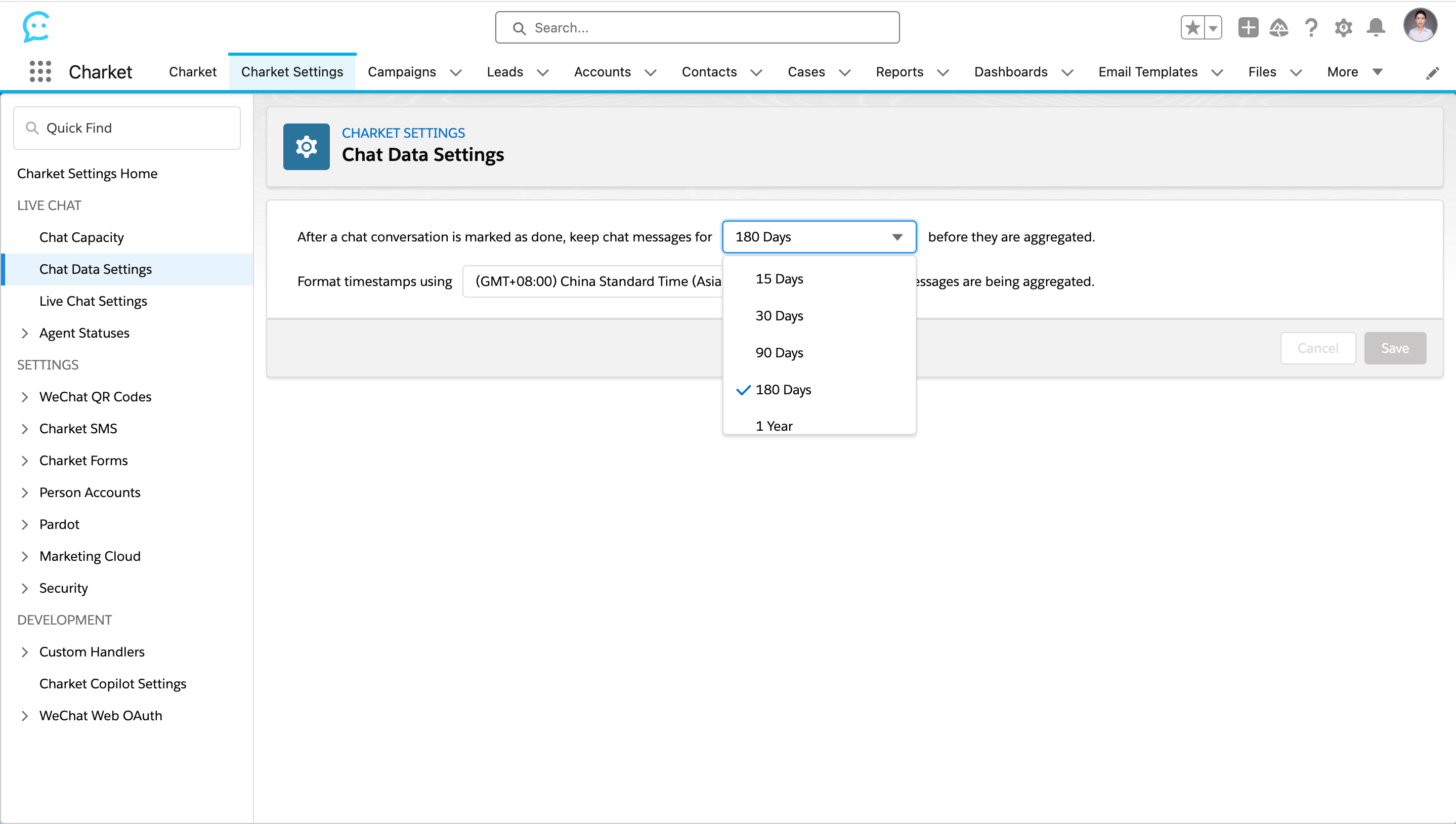
Task: Open the Setup gear icon
Action: pos(1343,27)
